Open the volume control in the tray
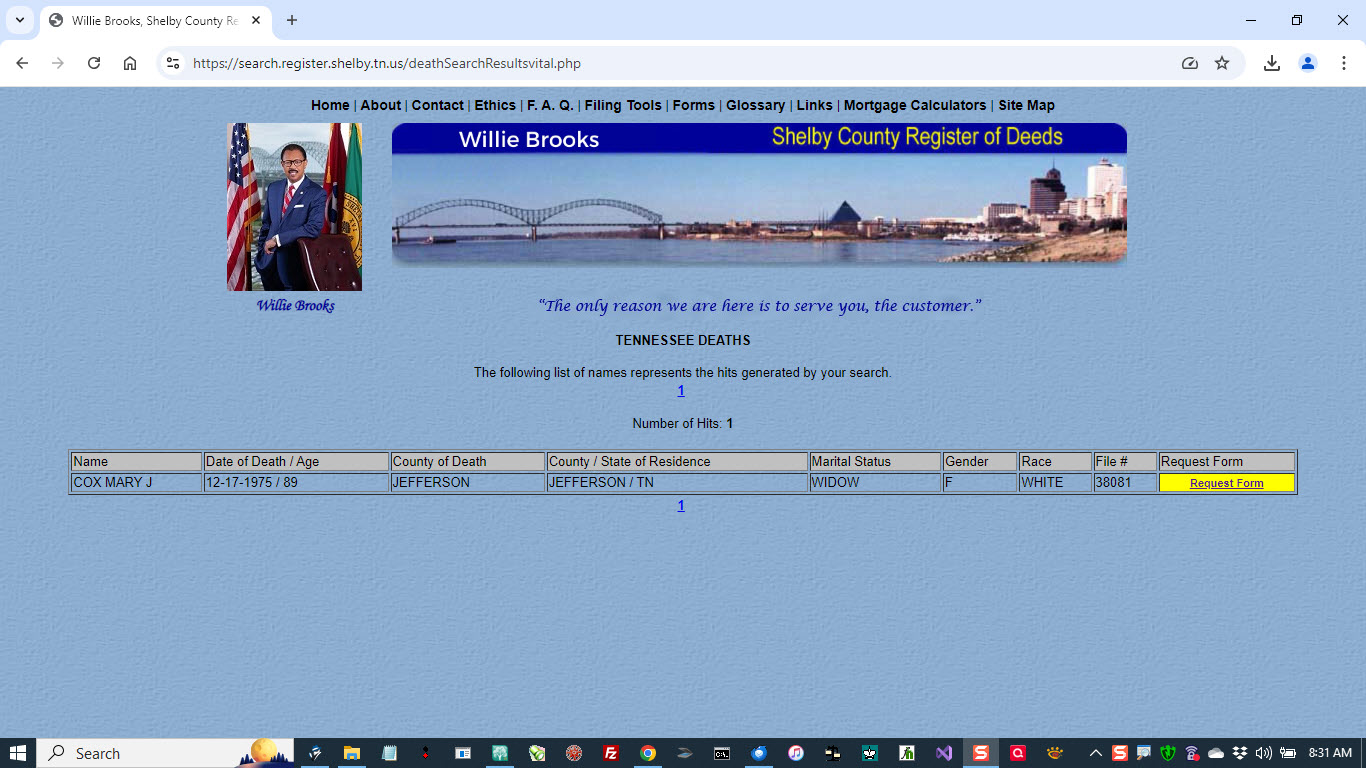The height and width of the screenshot is (768, 1366). pos(1264,753)
